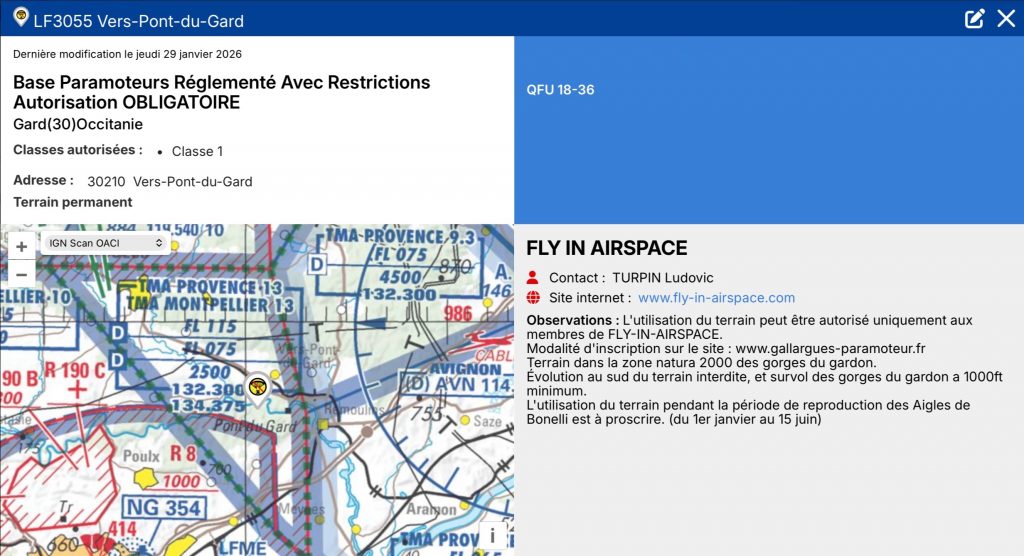Click the paramotor base marker on map
Screen dimensions: 1024x556
(x=258, y=387)
